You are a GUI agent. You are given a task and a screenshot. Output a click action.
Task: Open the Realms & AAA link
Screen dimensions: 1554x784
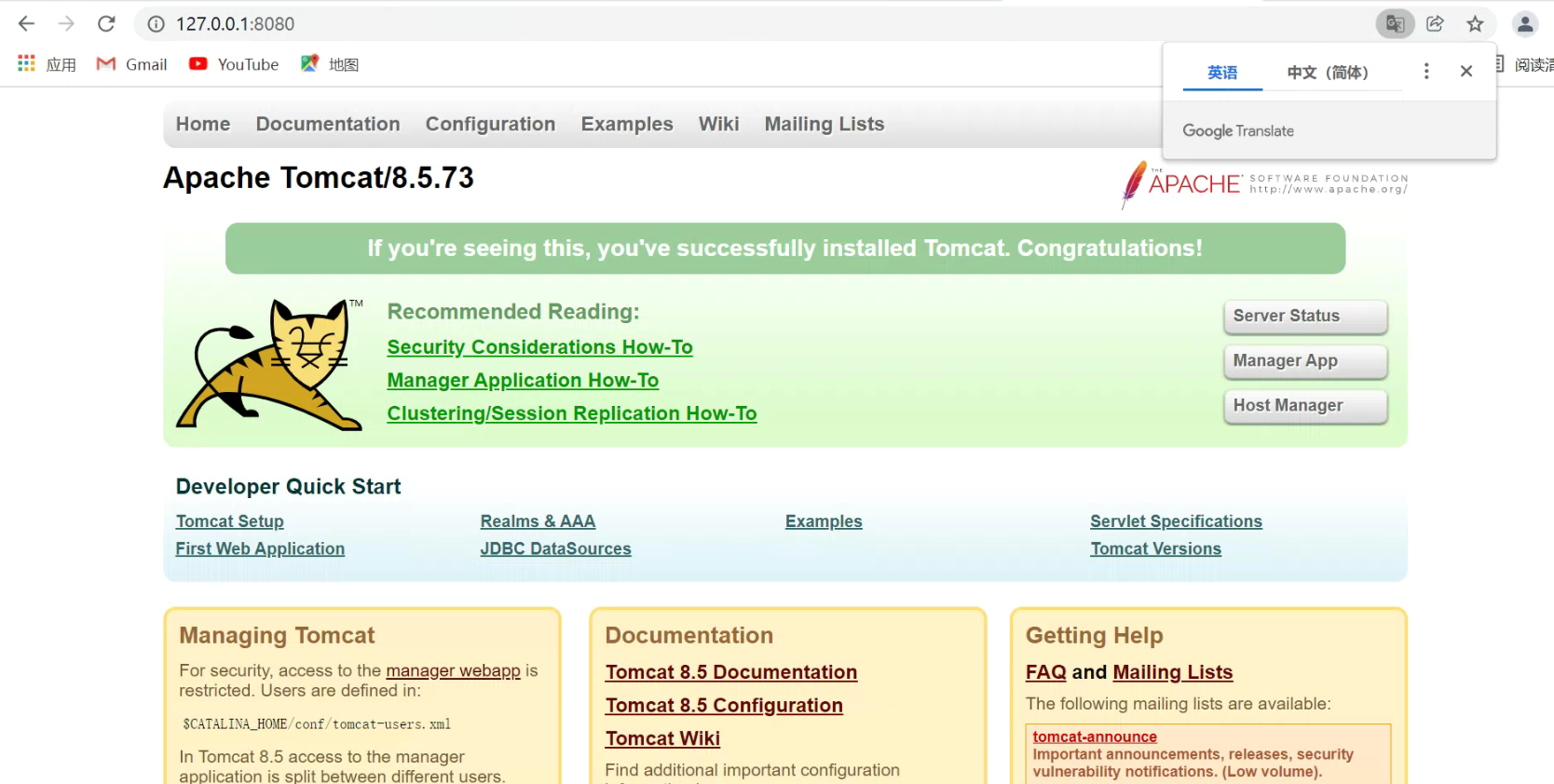[538, 521]
